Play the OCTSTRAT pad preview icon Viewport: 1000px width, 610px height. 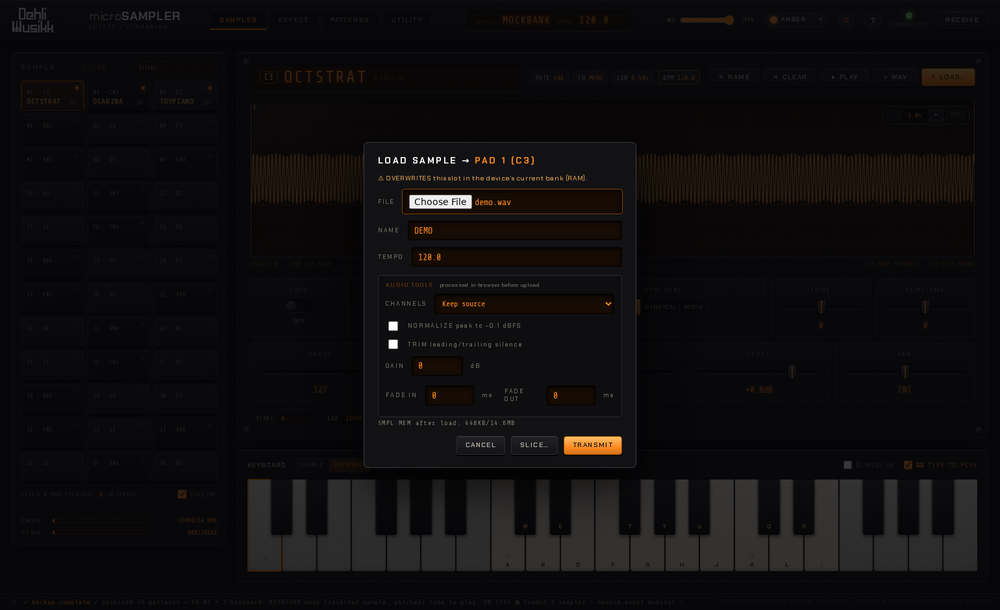74,102
